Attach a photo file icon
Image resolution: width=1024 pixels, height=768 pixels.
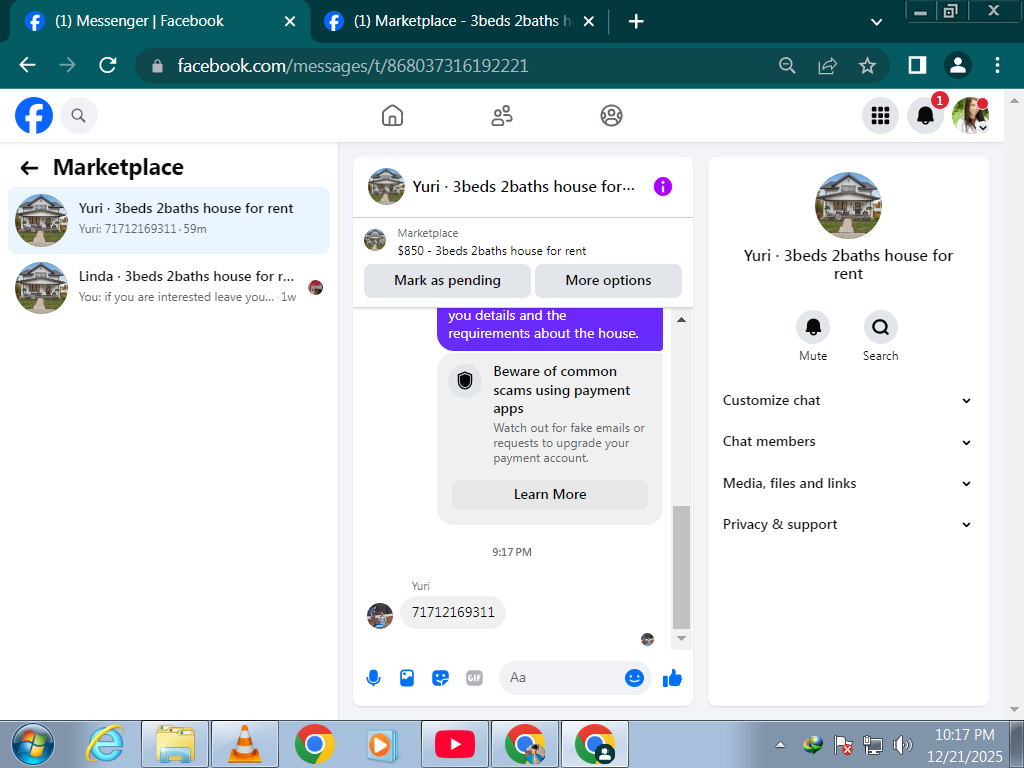click(x=407, y=678)
